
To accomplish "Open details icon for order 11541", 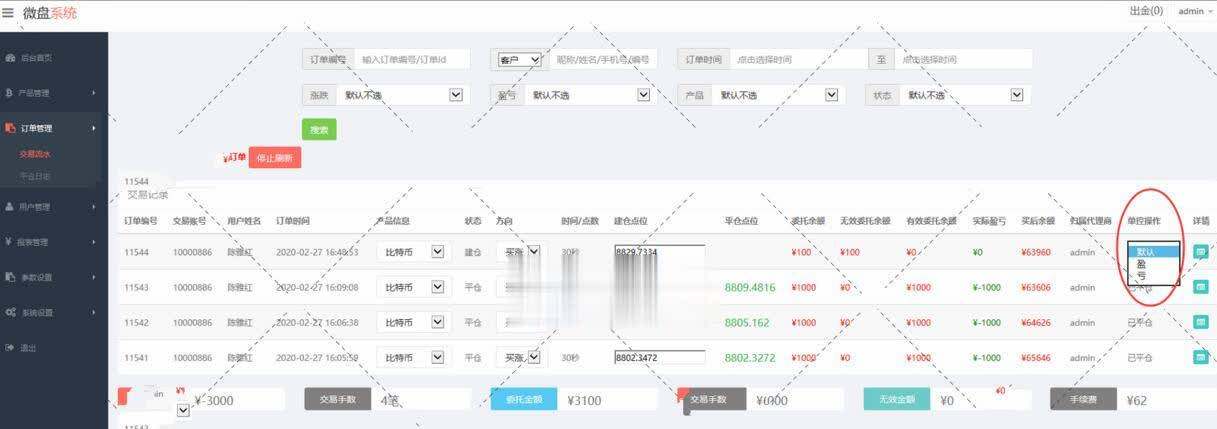I will point(1201,357).
